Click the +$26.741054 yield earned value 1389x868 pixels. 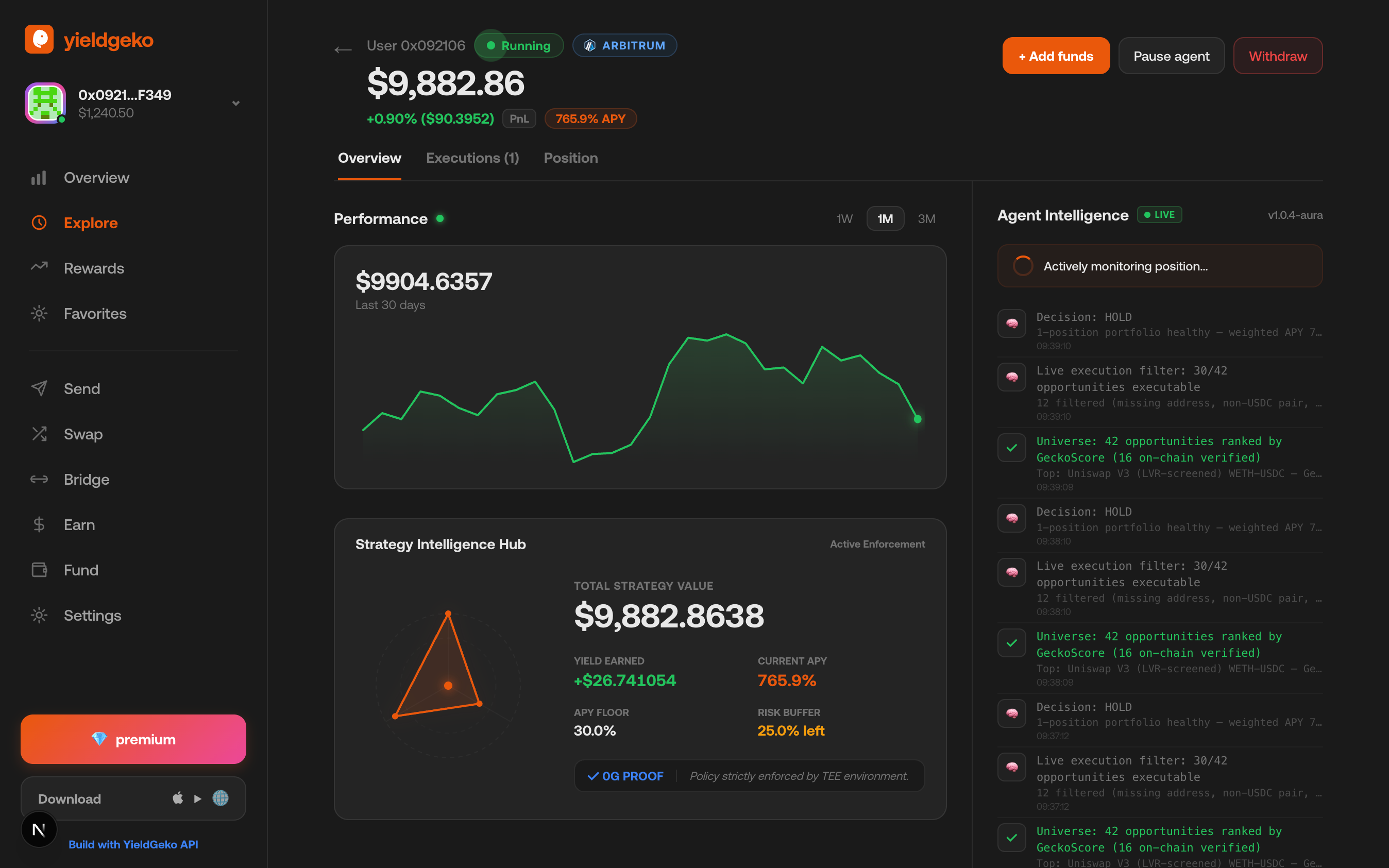(625, 680)
